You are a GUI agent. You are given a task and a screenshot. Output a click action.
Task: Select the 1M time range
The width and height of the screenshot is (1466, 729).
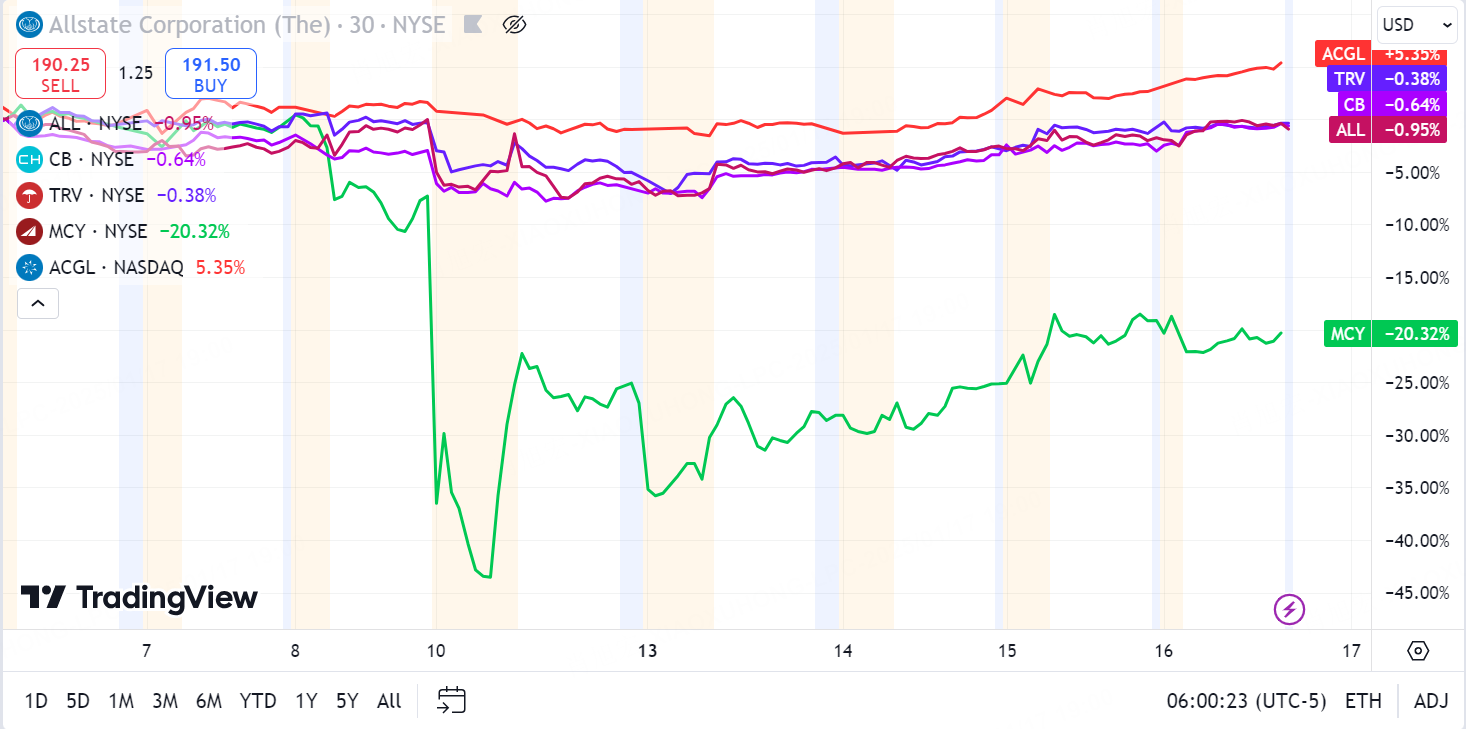[x=121, y=701]
